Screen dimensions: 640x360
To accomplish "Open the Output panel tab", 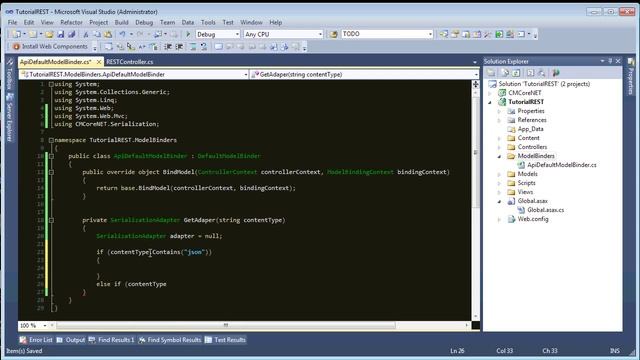I will [x=71, y=340].
